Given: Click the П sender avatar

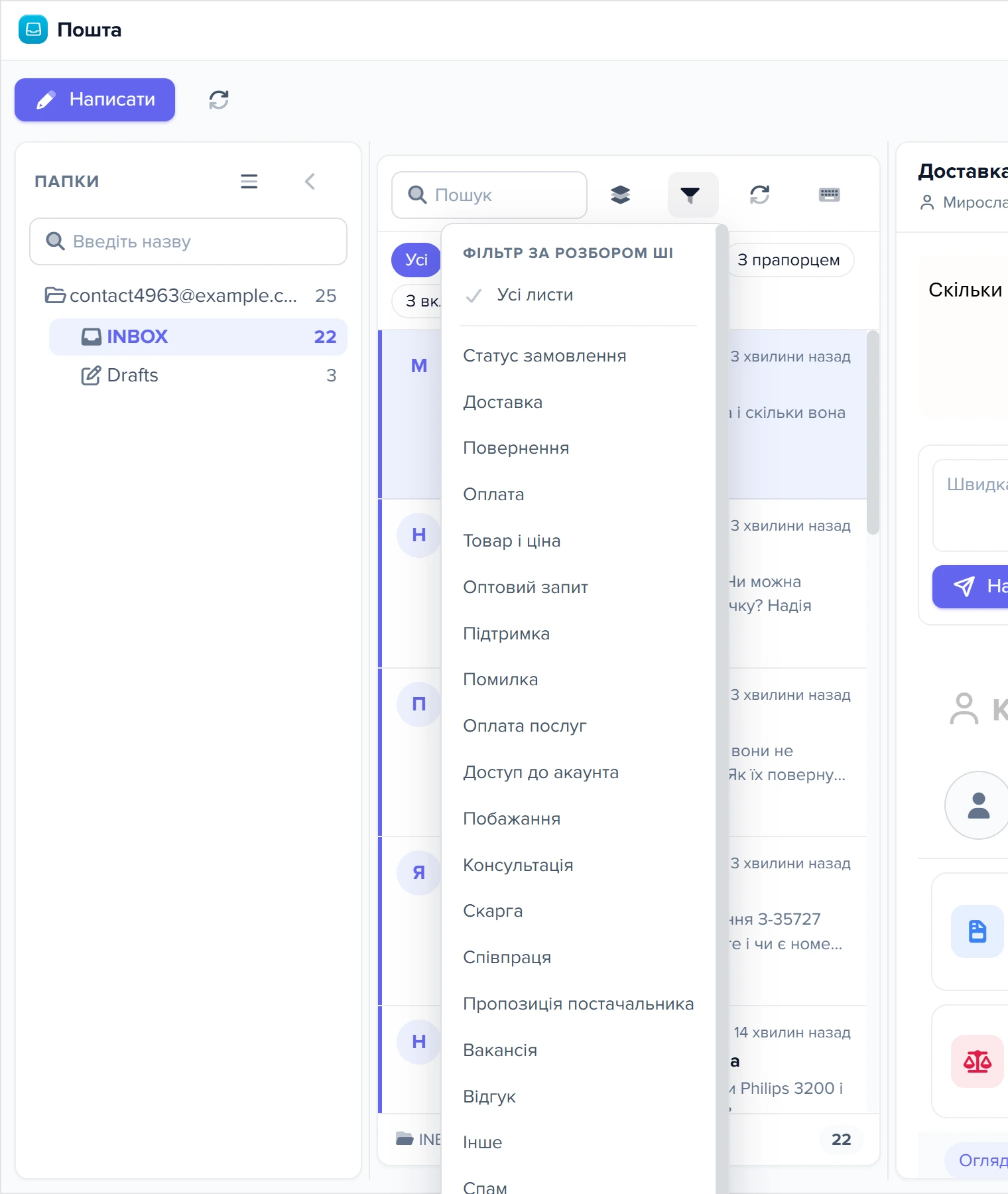Looking at the screenshot, I should [419, 704].
